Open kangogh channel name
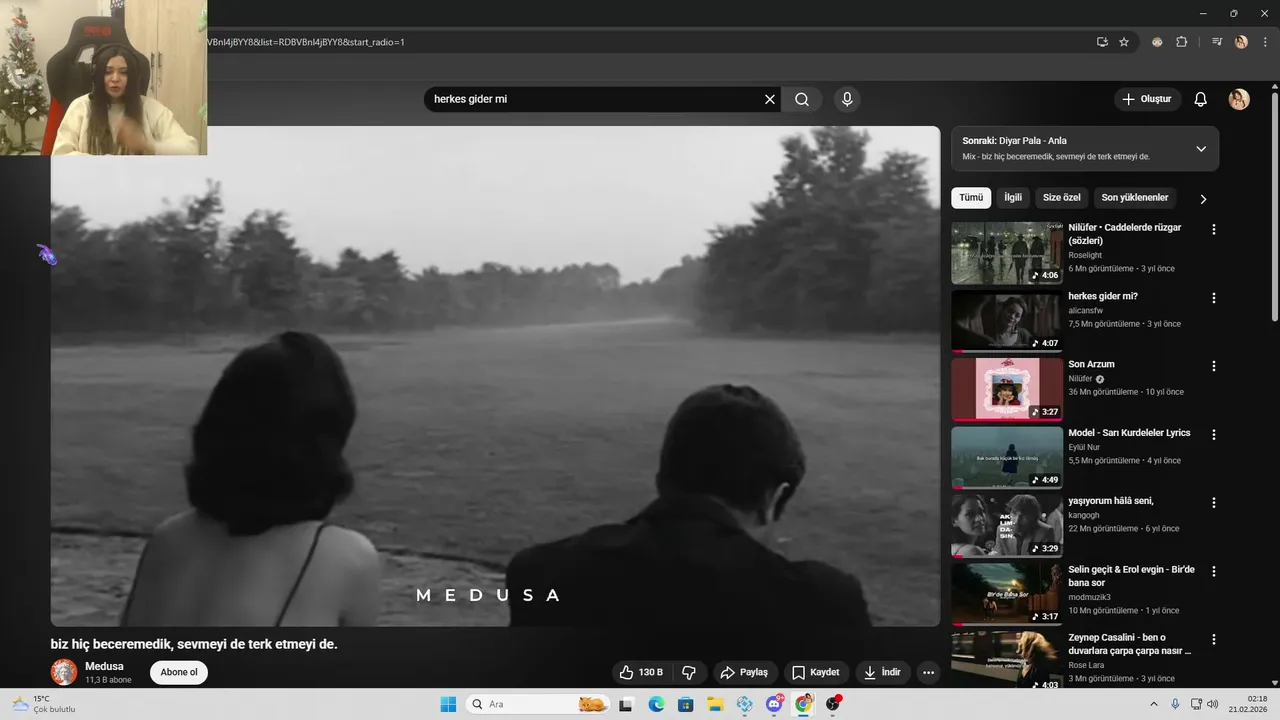This screenshot has height=720, width=1280. pos(1084,515)
